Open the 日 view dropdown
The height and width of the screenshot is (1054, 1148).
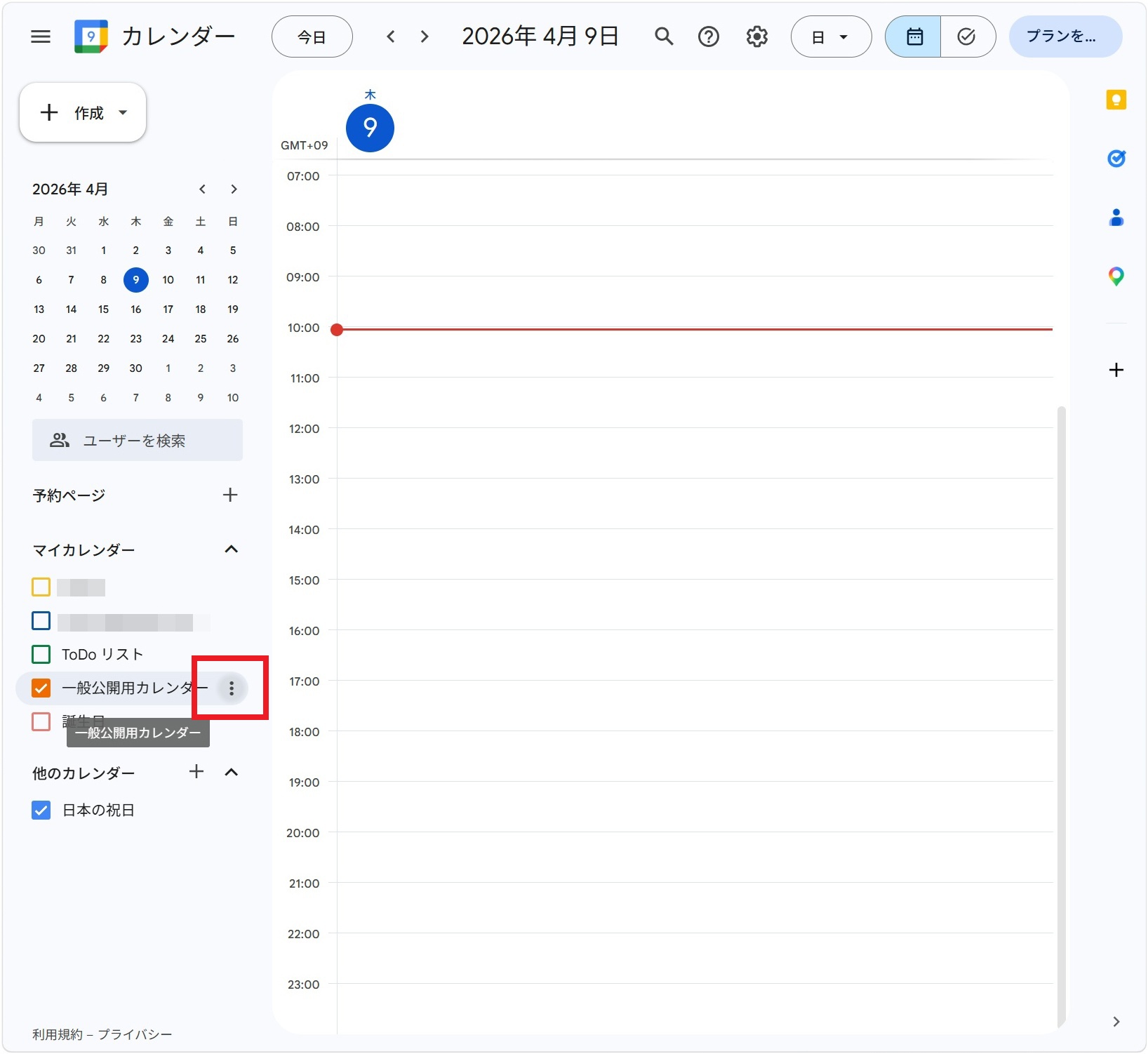point(831,36)
